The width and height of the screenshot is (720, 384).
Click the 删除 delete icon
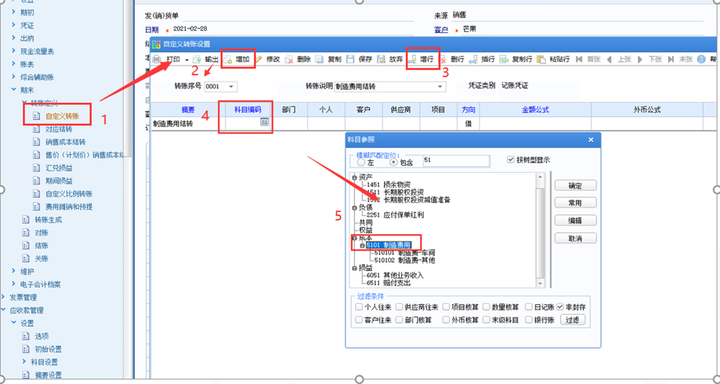point(289,59)
